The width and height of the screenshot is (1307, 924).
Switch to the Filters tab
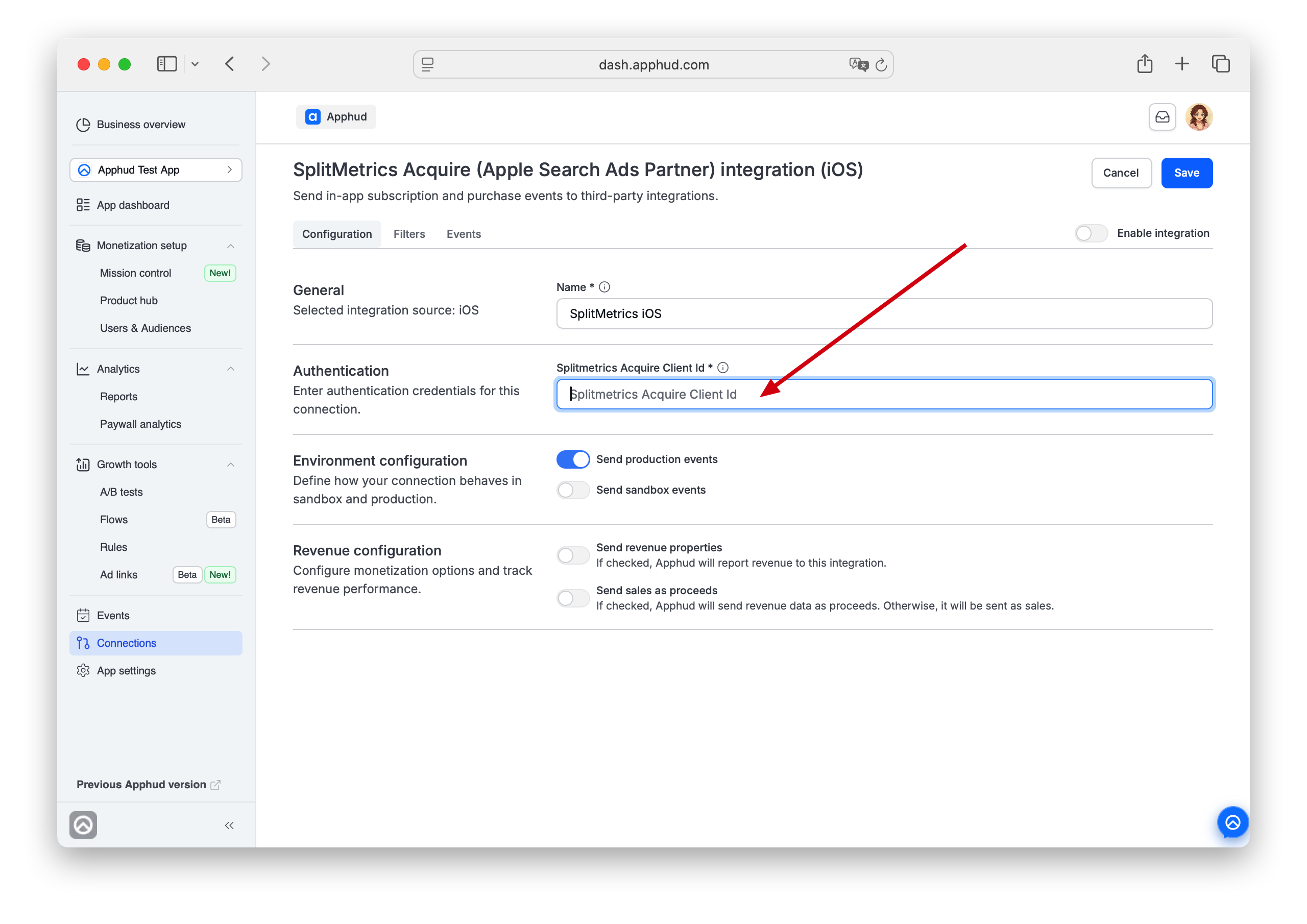(x=409, y=234)
